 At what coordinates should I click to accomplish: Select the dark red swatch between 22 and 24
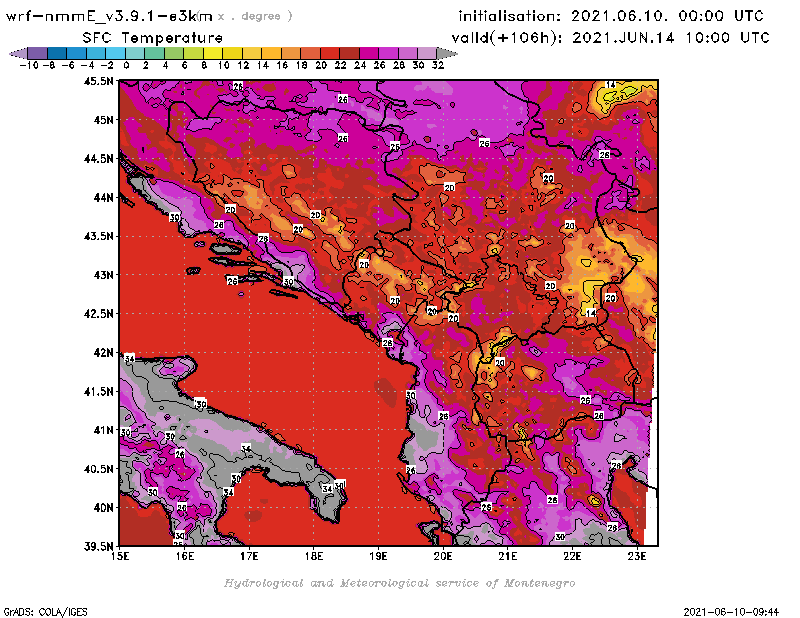click(349, 53)
